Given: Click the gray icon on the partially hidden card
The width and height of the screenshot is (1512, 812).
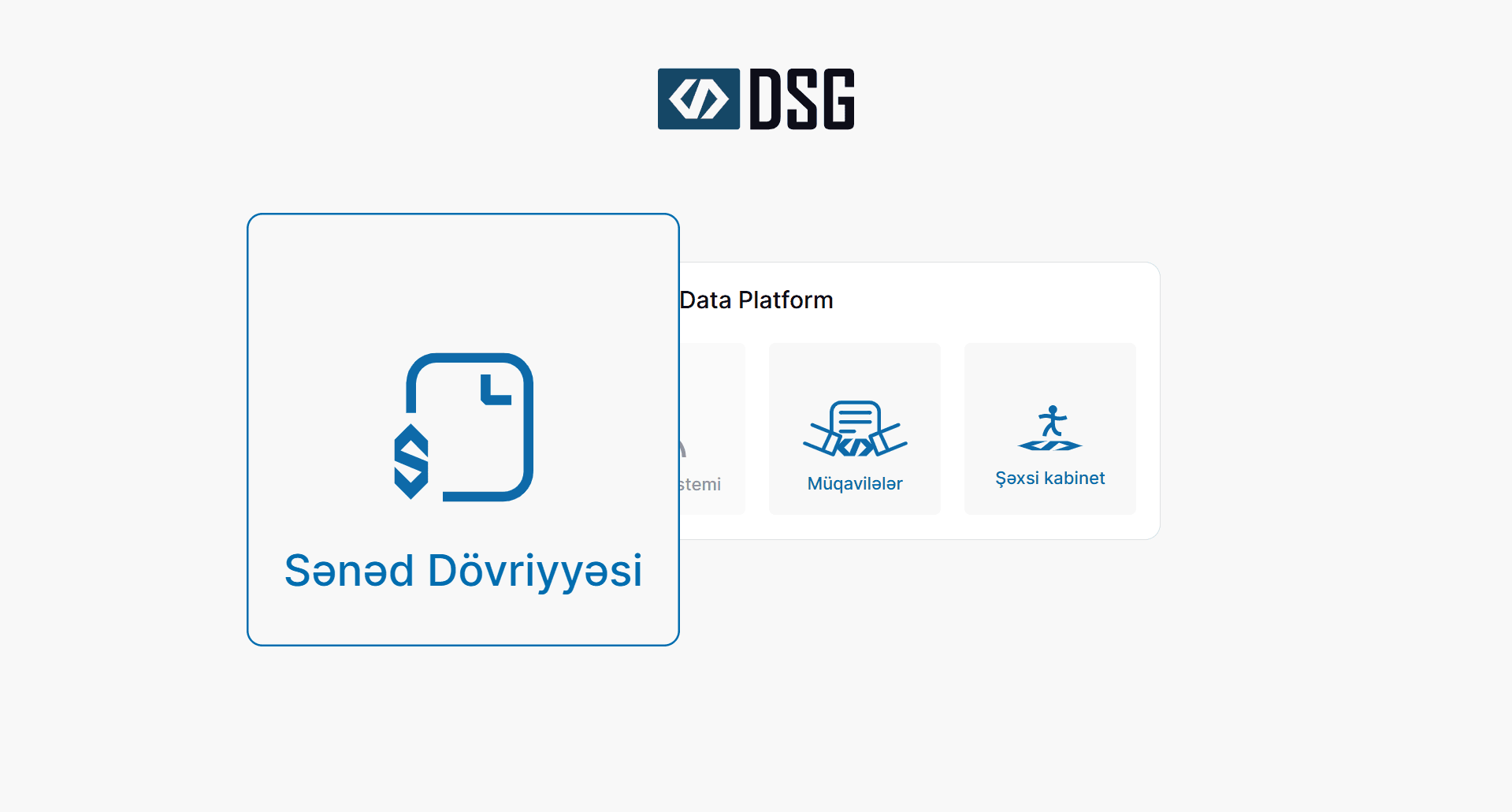Looking at the screenshot, I should point(682,448).
